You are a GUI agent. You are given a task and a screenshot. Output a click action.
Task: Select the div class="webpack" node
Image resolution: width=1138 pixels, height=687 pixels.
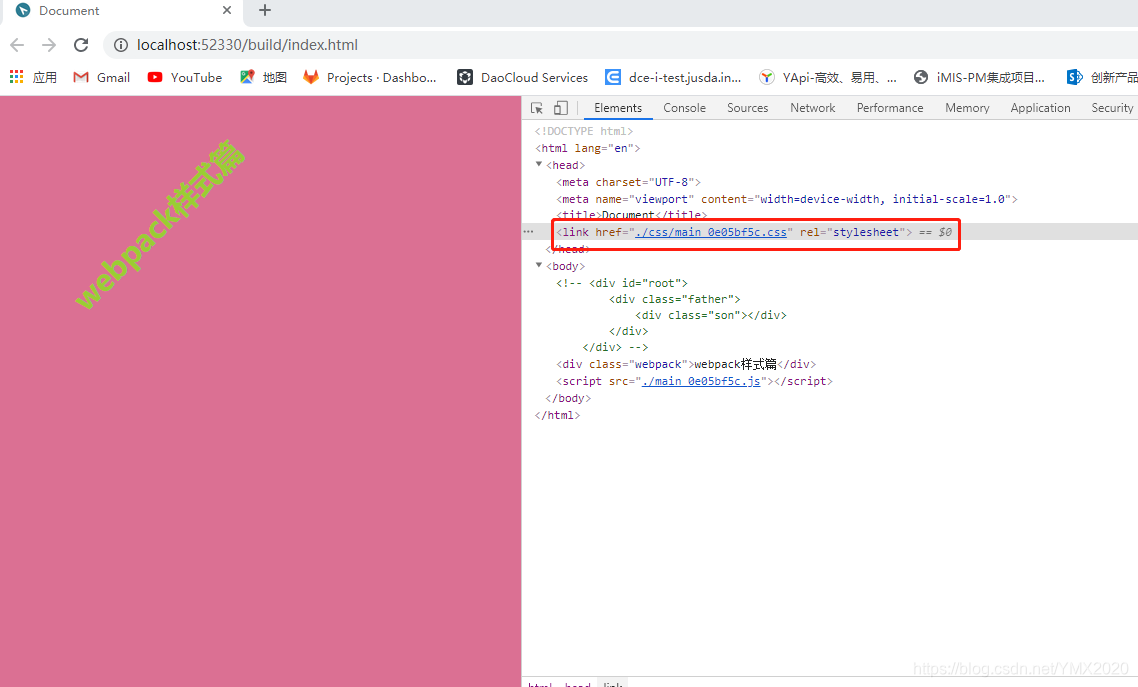coord(686,364)
